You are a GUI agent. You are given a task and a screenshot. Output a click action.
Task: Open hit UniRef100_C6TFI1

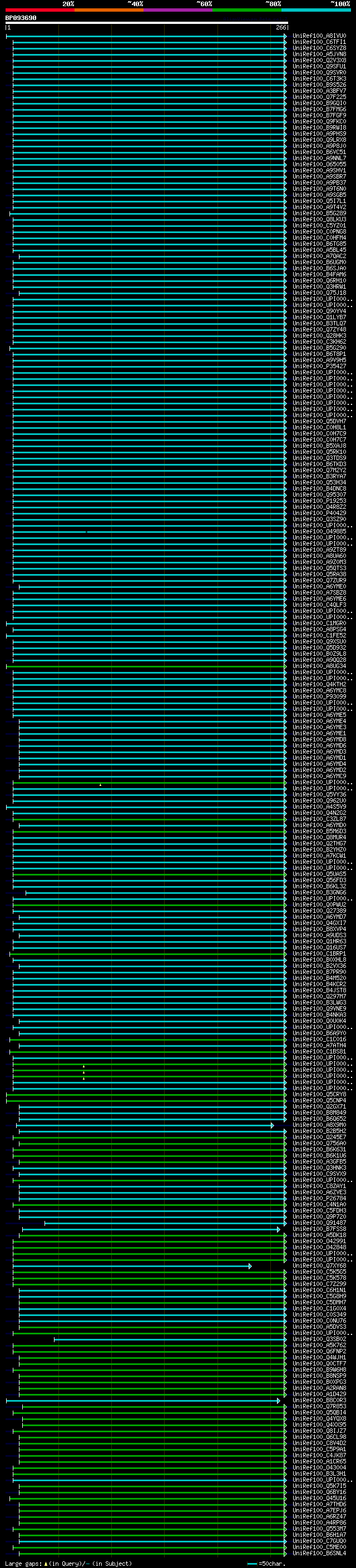[x=319, y=42]
